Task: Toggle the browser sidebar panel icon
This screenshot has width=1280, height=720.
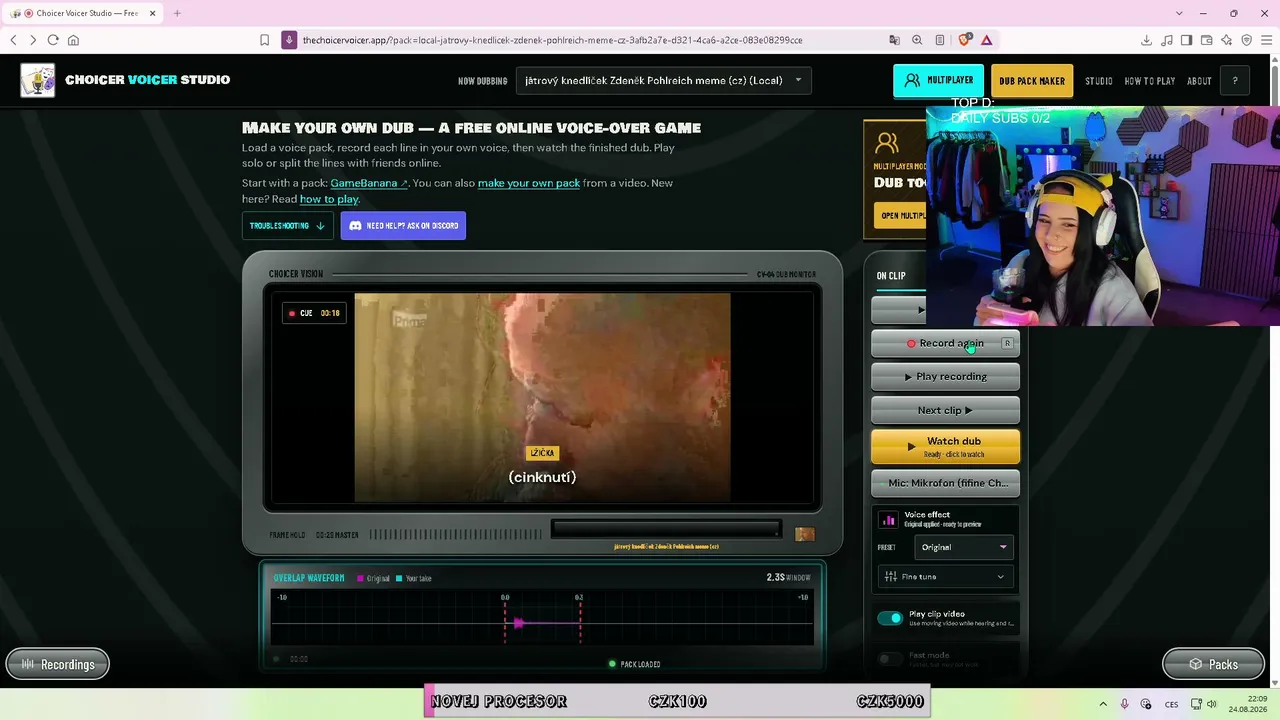Action: tap(1186, 40)
